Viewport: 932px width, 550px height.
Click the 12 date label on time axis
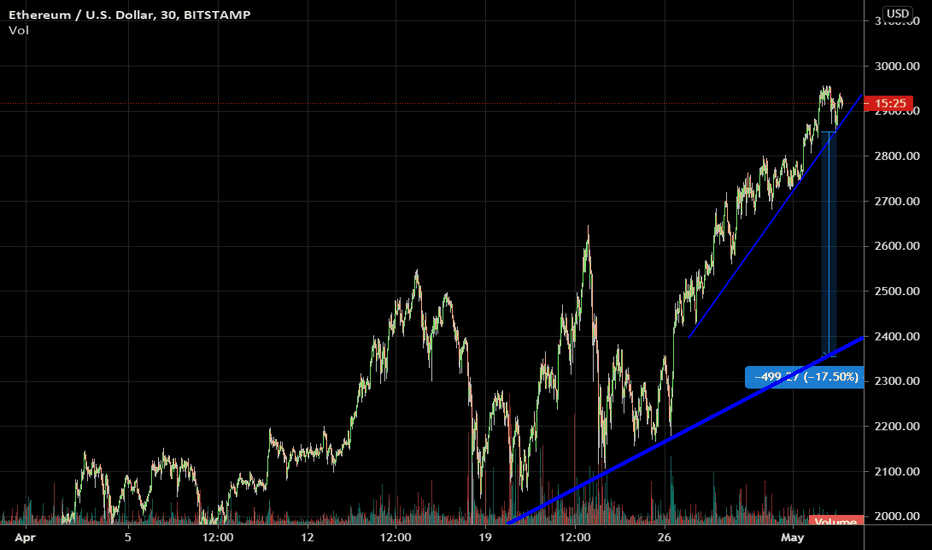point(307,538)
